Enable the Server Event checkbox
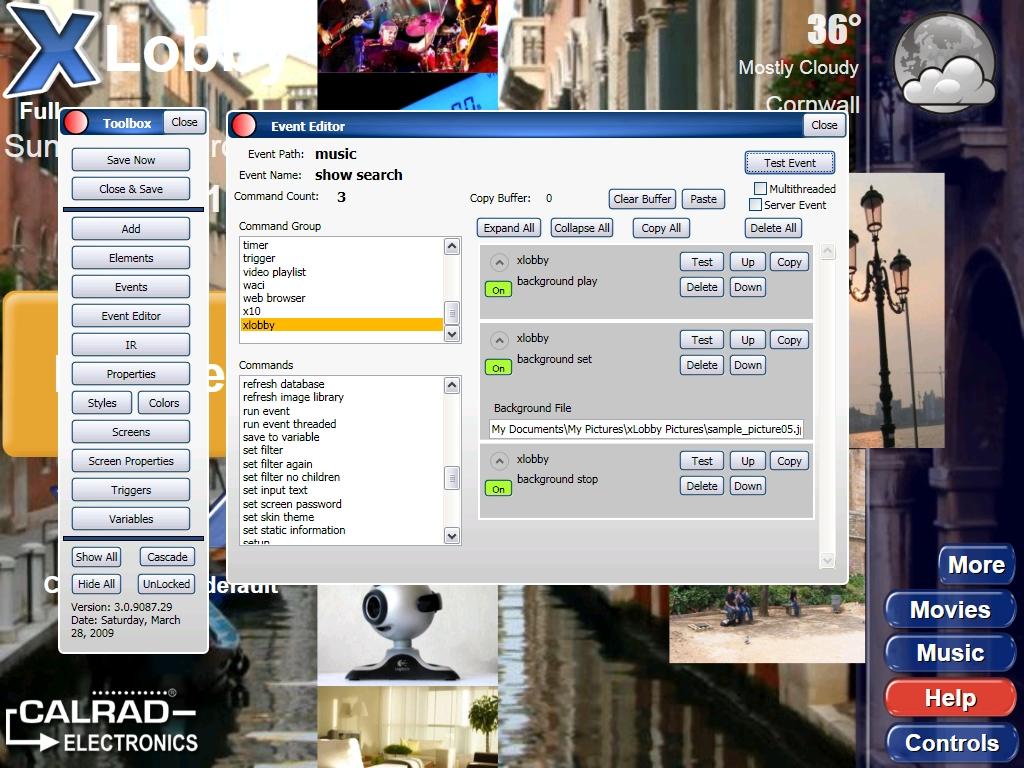 click(756, 205)
